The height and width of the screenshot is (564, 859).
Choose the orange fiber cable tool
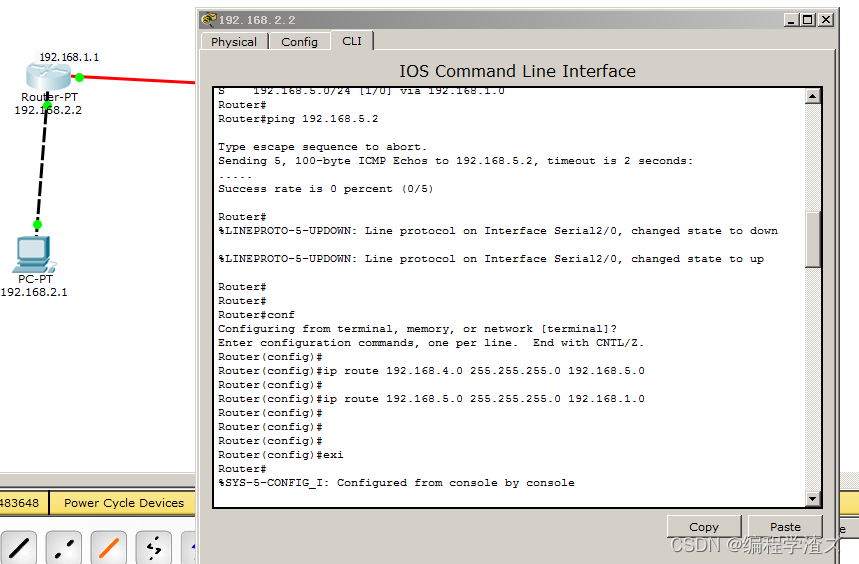coord(109,548)
